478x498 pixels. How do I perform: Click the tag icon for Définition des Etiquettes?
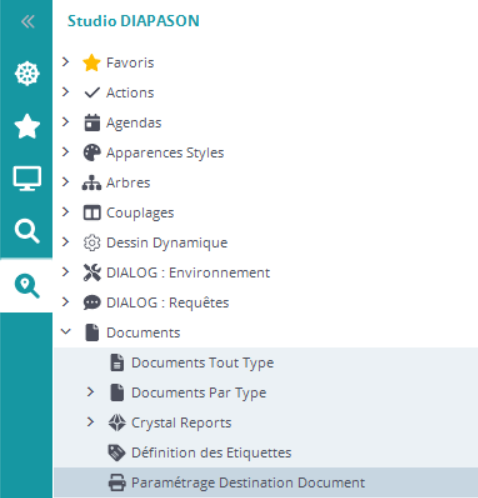(x=117, y=453)
